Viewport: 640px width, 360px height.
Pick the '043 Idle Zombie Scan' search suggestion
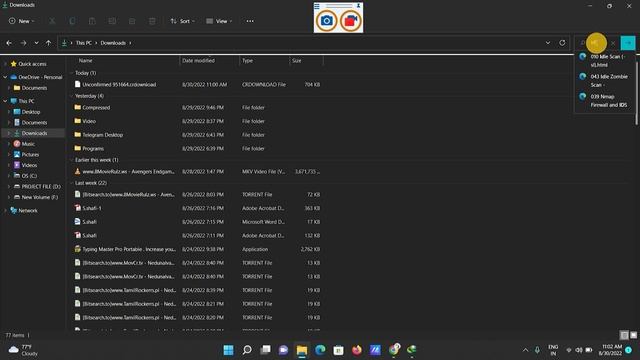click(x=605, y=81)
